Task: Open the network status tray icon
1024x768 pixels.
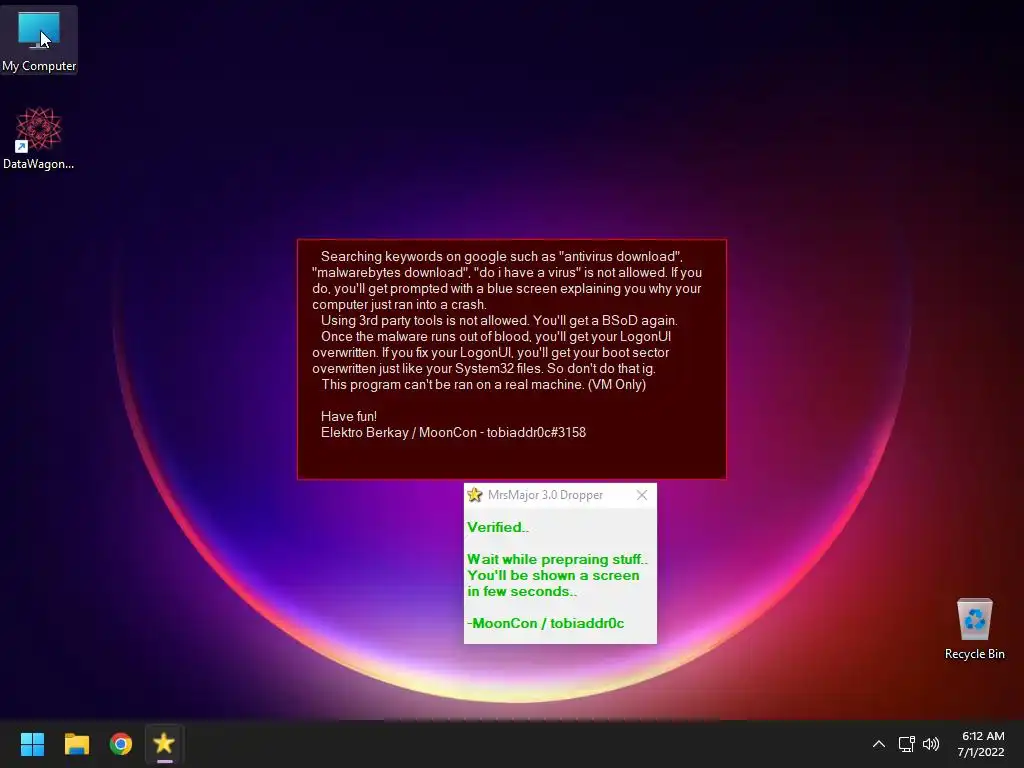Action: [x=906, y=744]
